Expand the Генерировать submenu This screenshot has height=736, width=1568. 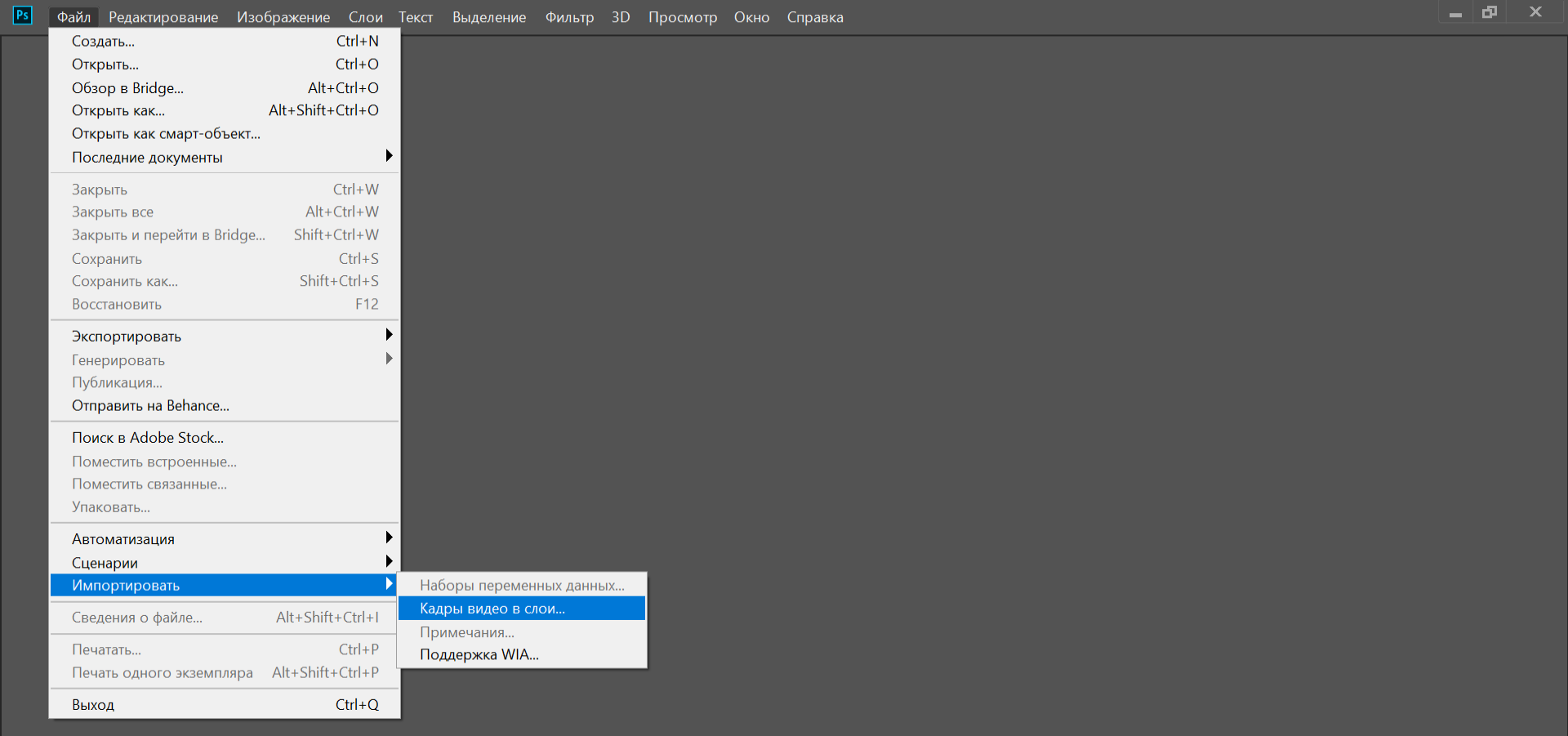225,359
